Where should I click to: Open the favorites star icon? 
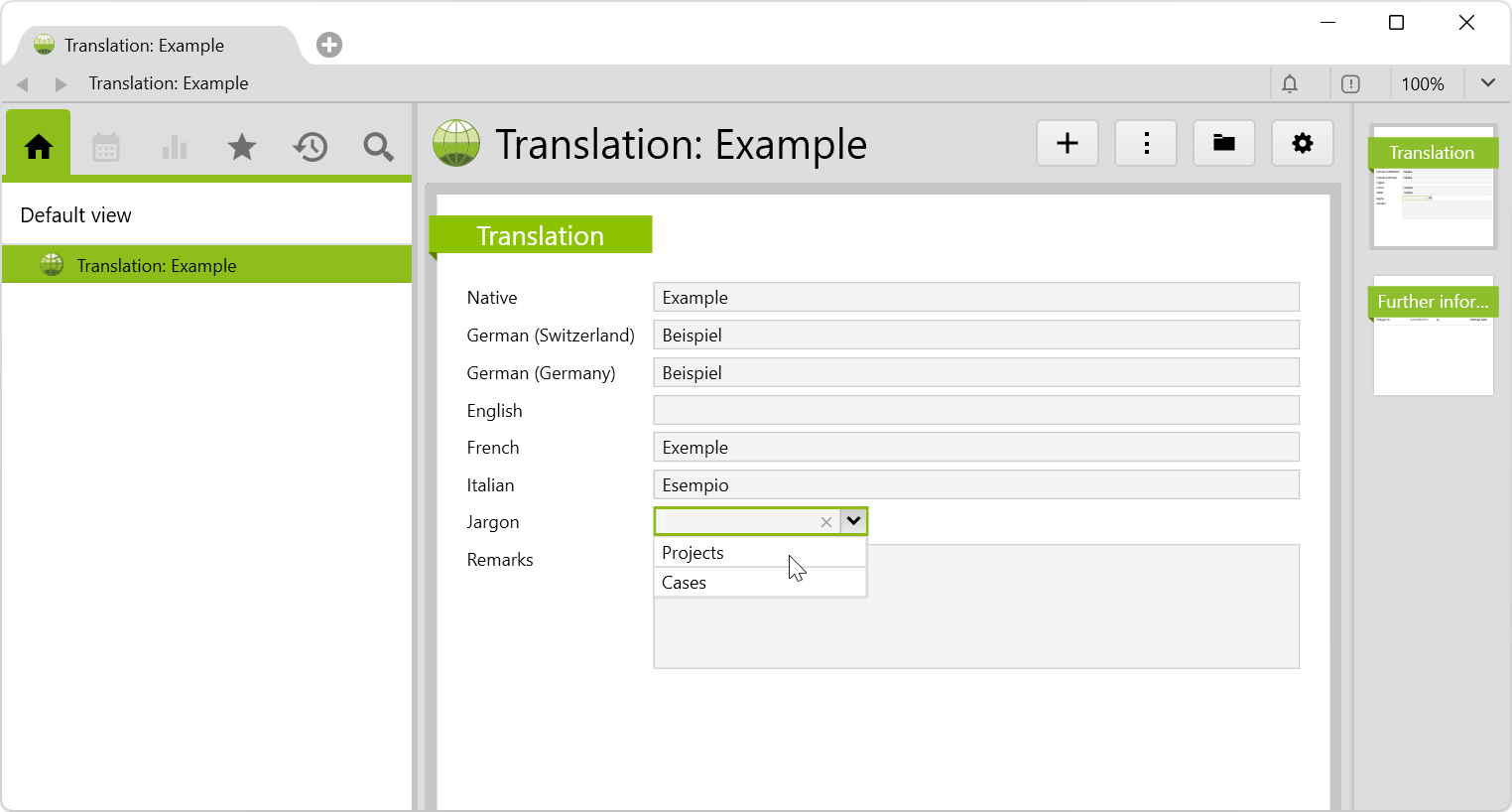tap(242, 147)
